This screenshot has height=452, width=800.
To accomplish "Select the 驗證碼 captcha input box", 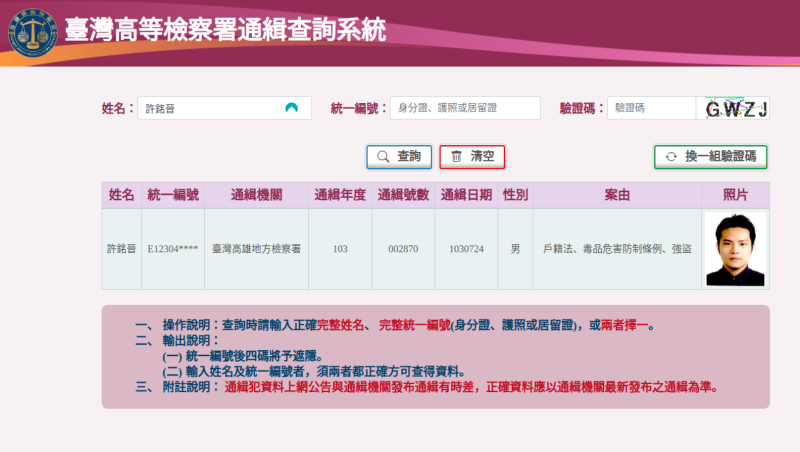I will tap(650, 108).
